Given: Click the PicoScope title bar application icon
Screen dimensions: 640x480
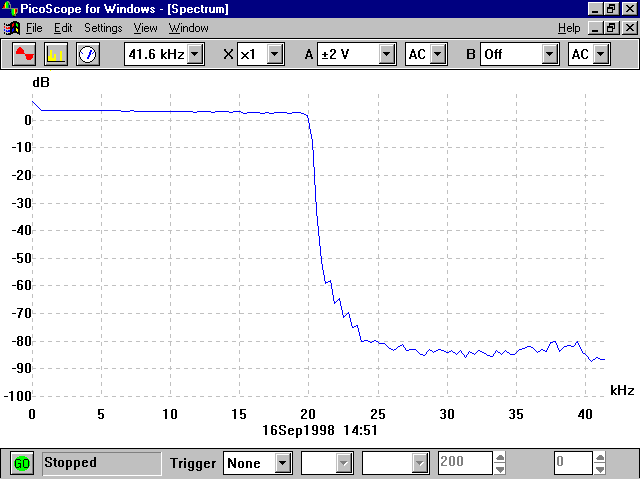Looking at the screenshot, I should click(x=10, y=8).
